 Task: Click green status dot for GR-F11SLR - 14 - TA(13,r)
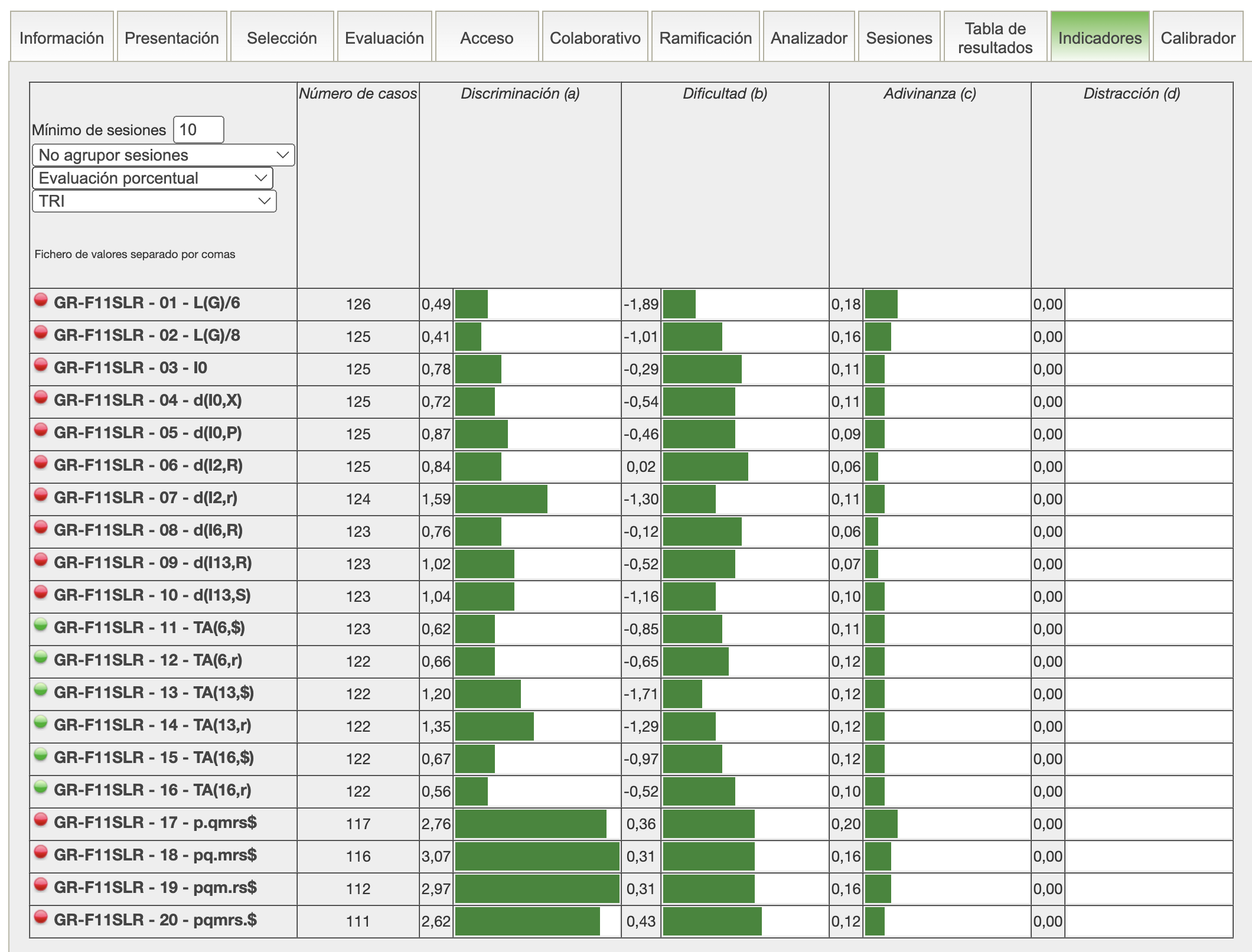[41, 723]
